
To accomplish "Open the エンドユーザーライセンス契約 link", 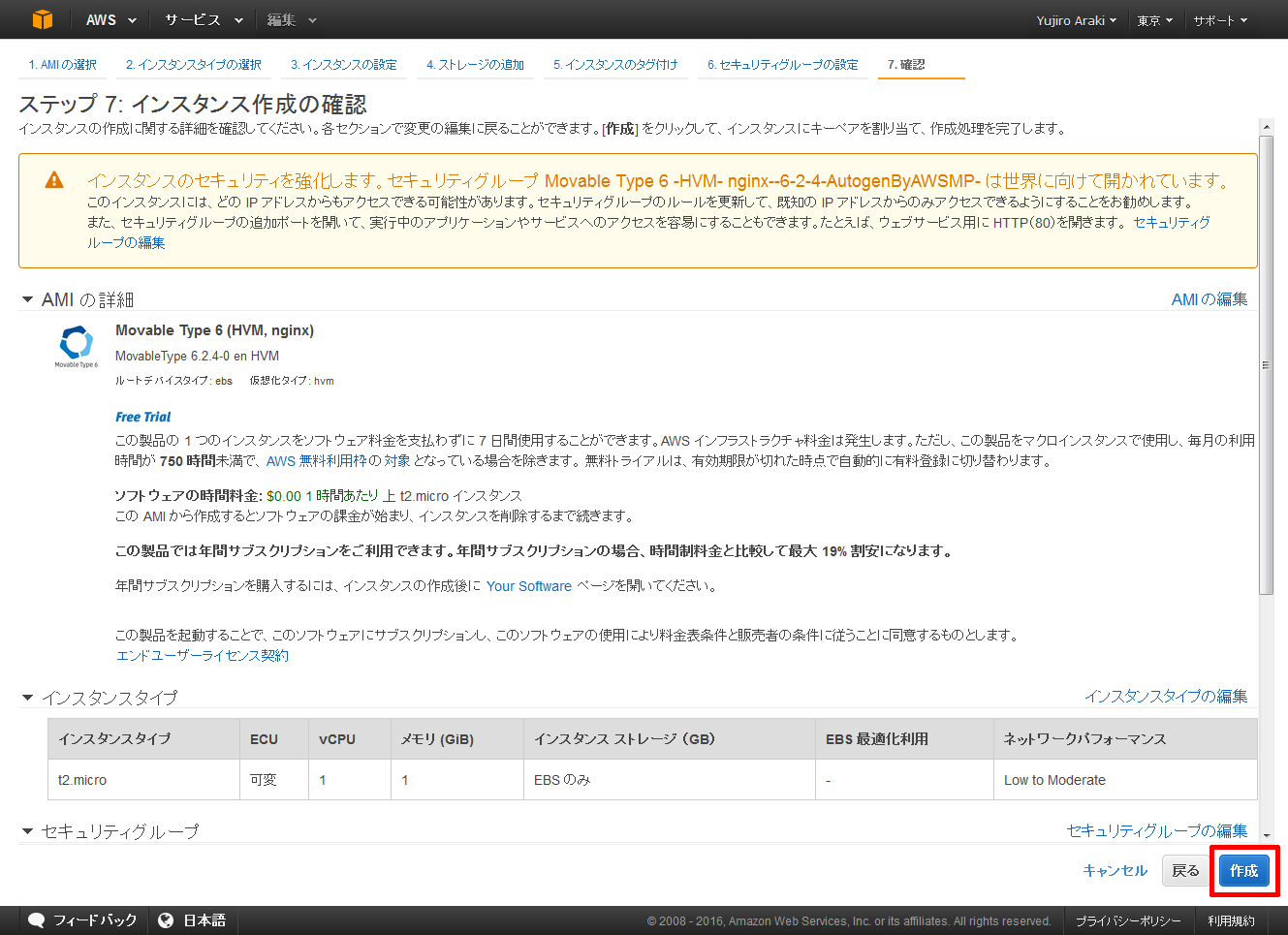I will (203, 656).
